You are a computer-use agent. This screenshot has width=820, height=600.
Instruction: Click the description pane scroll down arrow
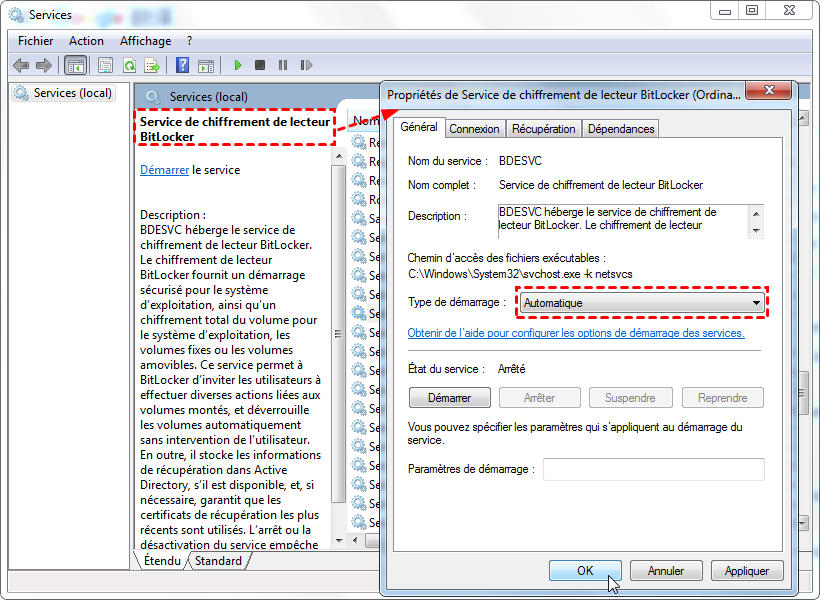pos(339,540)
